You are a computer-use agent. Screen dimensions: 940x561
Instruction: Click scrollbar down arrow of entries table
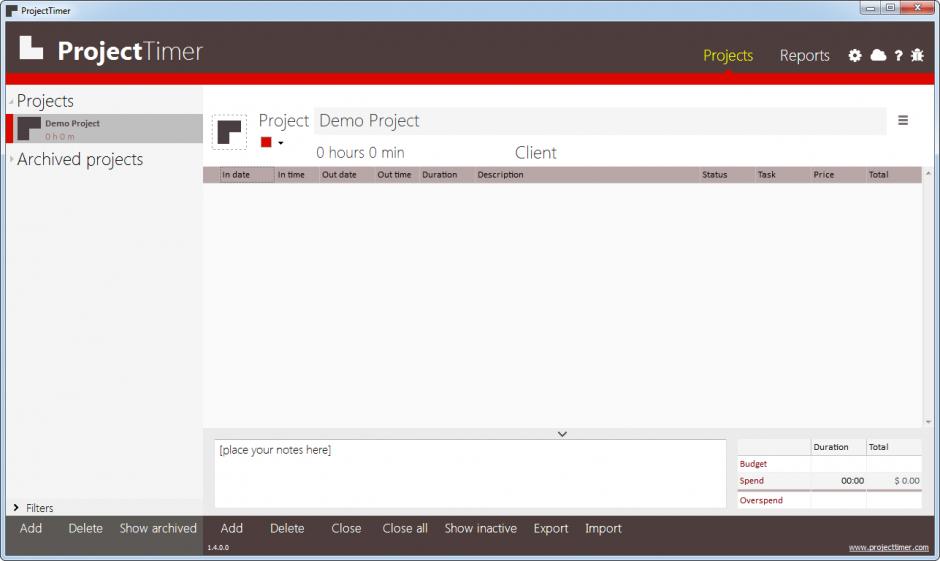(x=928, y=422)
